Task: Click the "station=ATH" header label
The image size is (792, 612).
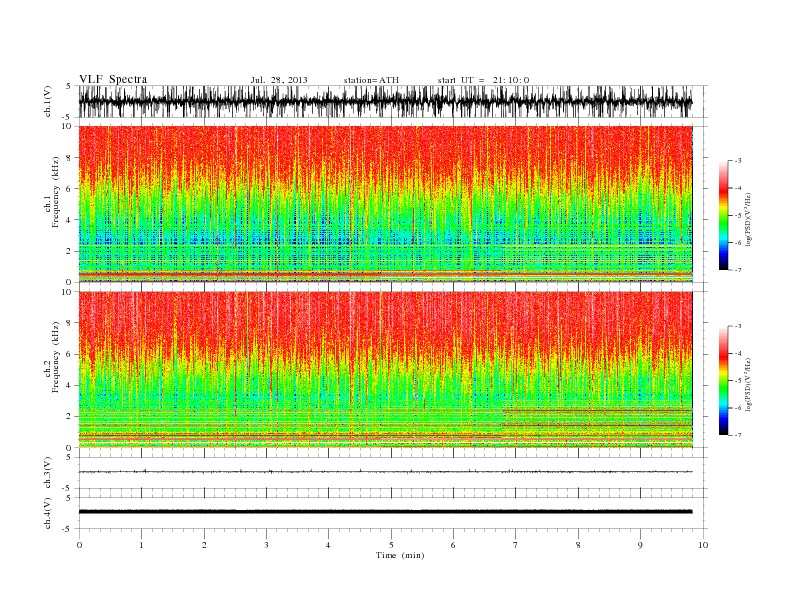Action: point(371,80)
